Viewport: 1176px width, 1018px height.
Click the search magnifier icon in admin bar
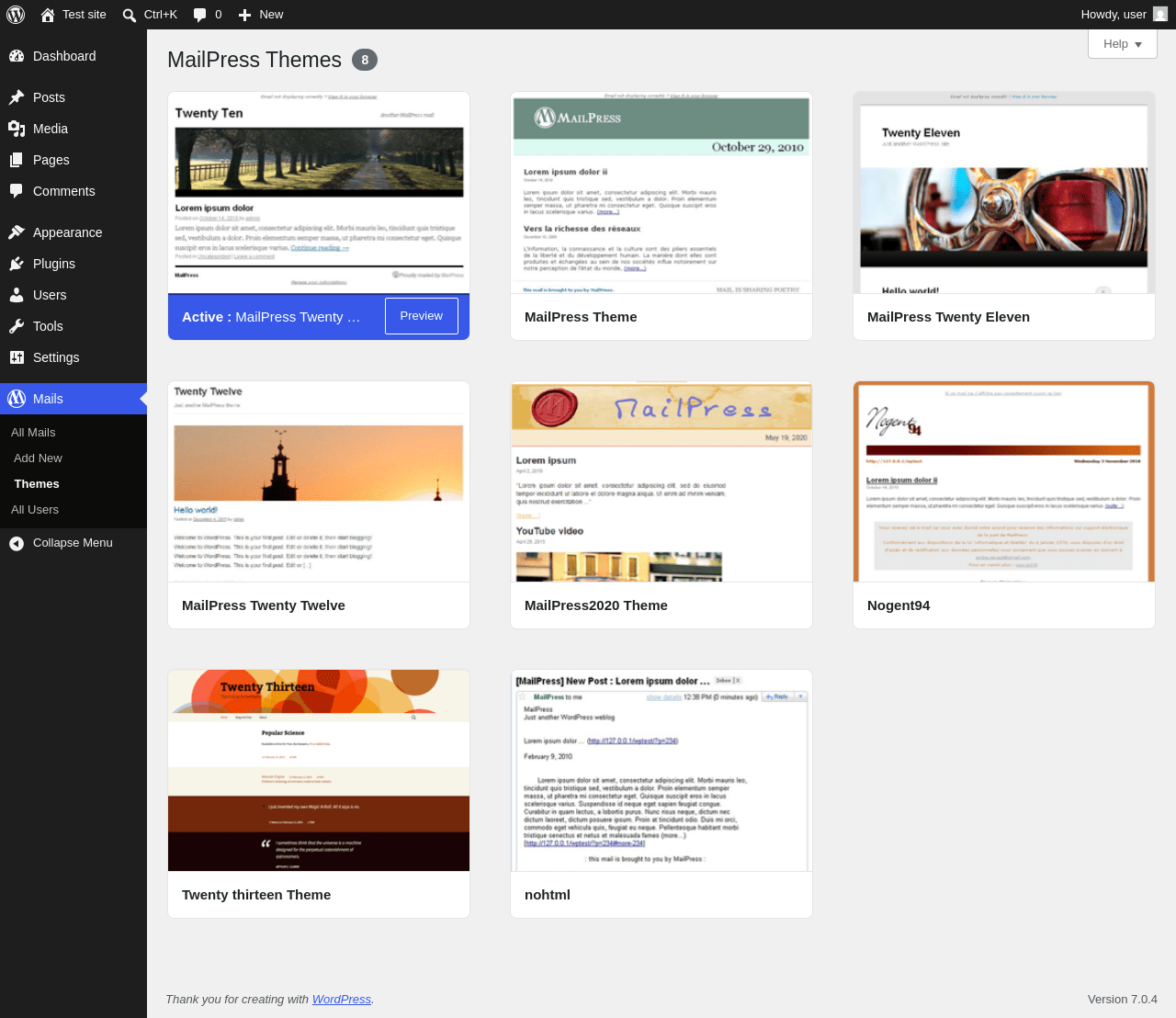[x=130, y=15]
